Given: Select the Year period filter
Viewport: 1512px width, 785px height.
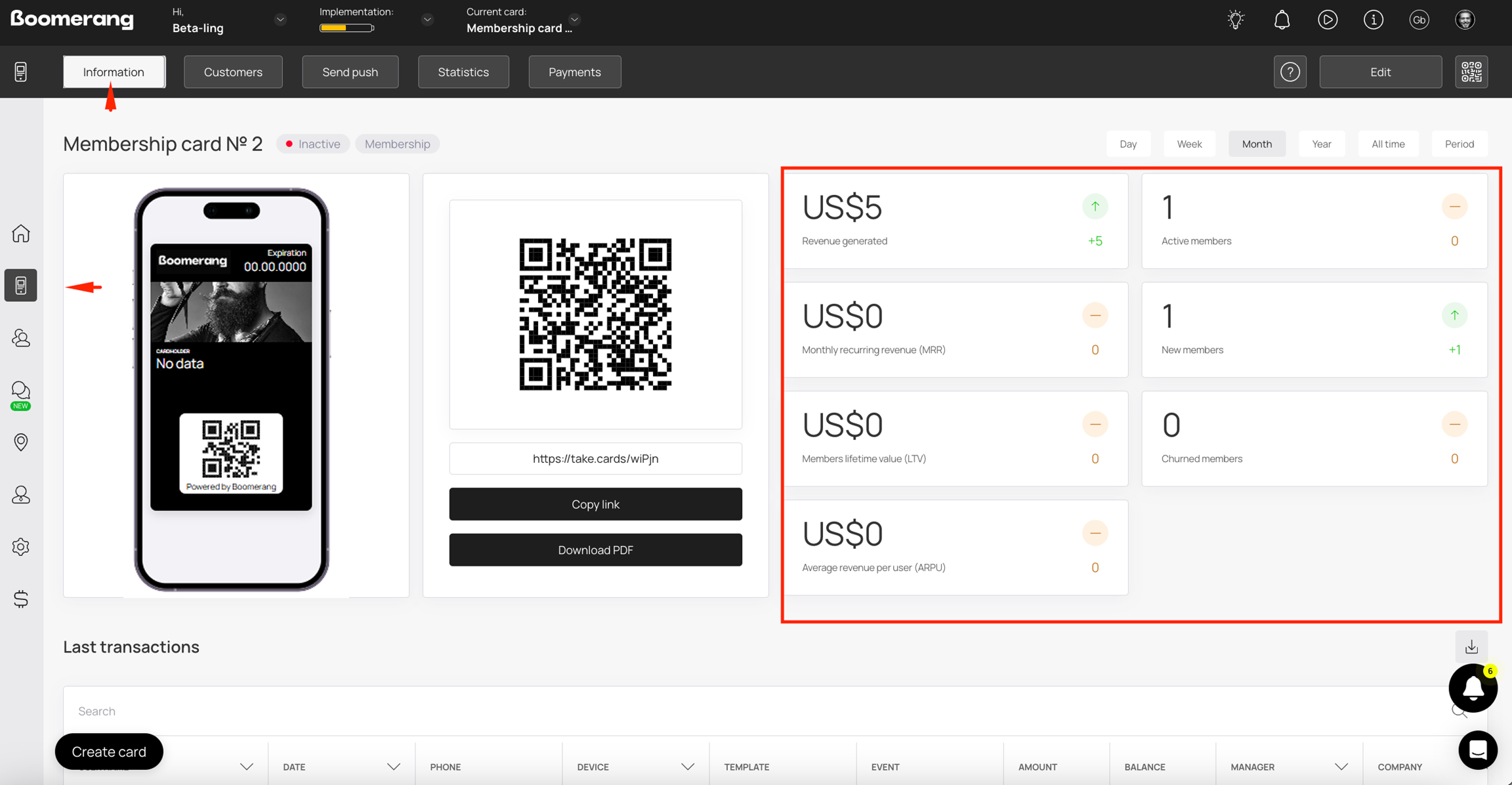Looking at the screenshot, I should click(x=1322, y=144).
